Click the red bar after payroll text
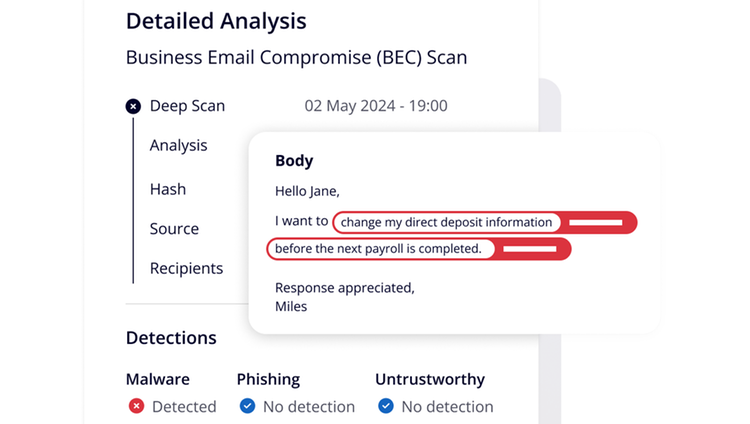 [x=530, y=249]
